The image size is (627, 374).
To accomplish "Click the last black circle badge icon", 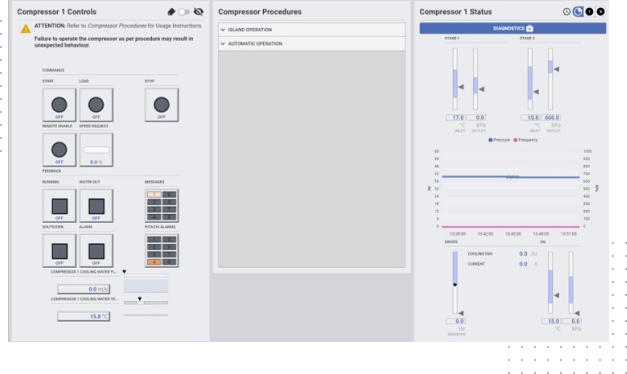I will (601, 12).
